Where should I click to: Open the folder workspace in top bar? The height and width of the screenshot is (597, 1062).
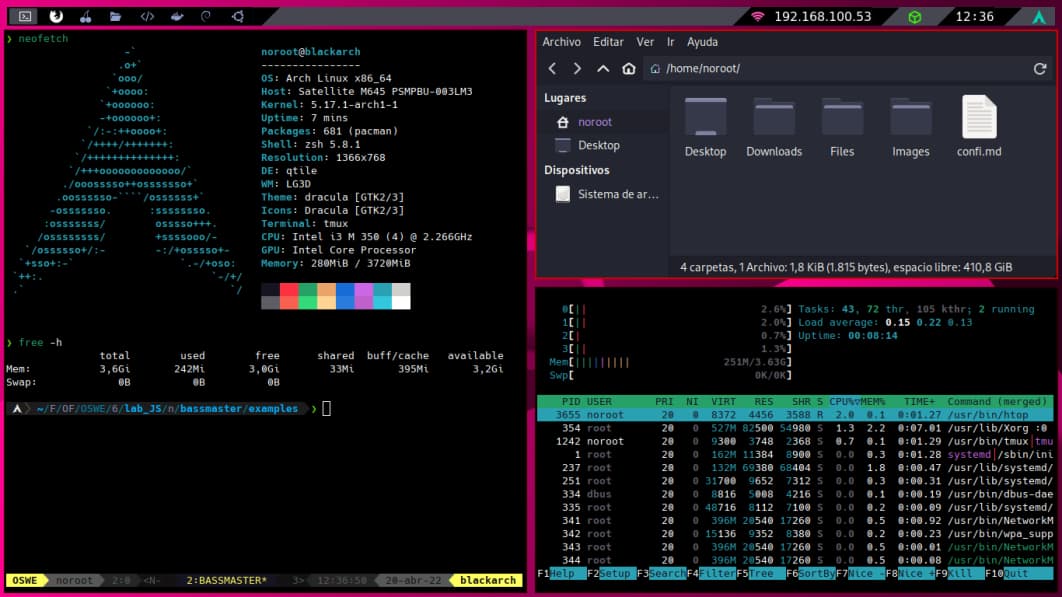[116, 16]
